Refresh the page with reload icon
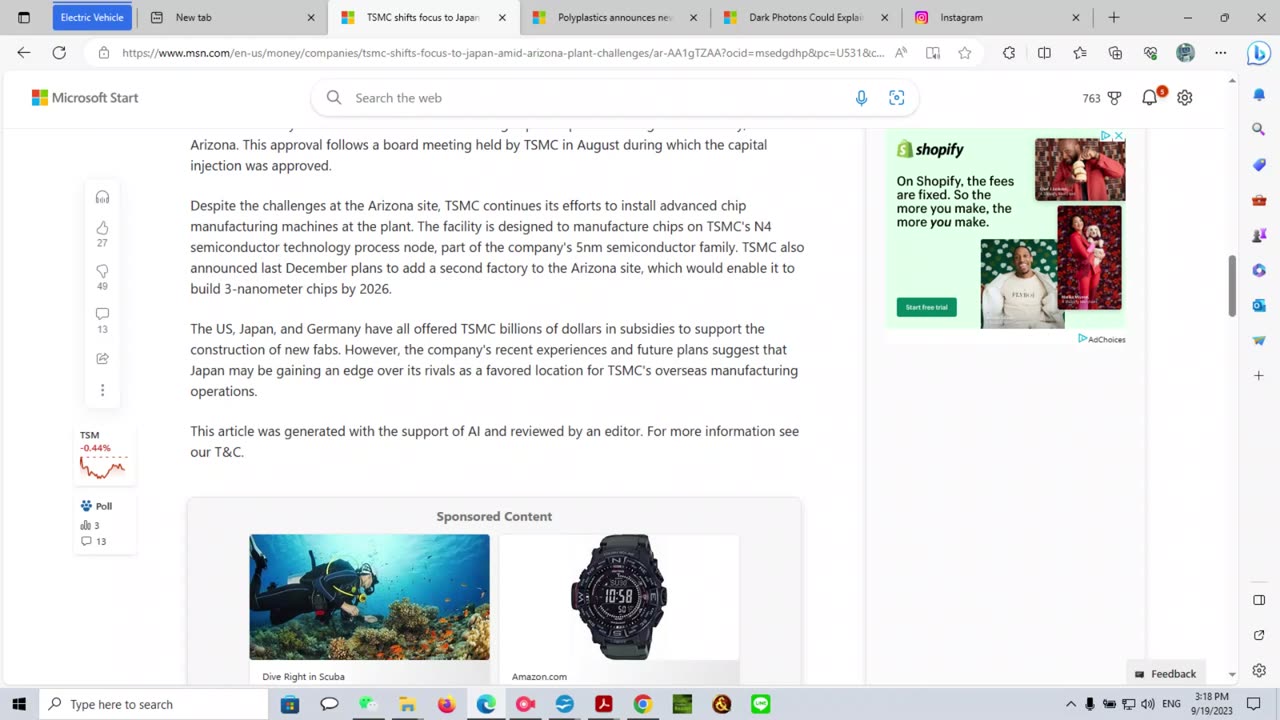 (59, 53)
